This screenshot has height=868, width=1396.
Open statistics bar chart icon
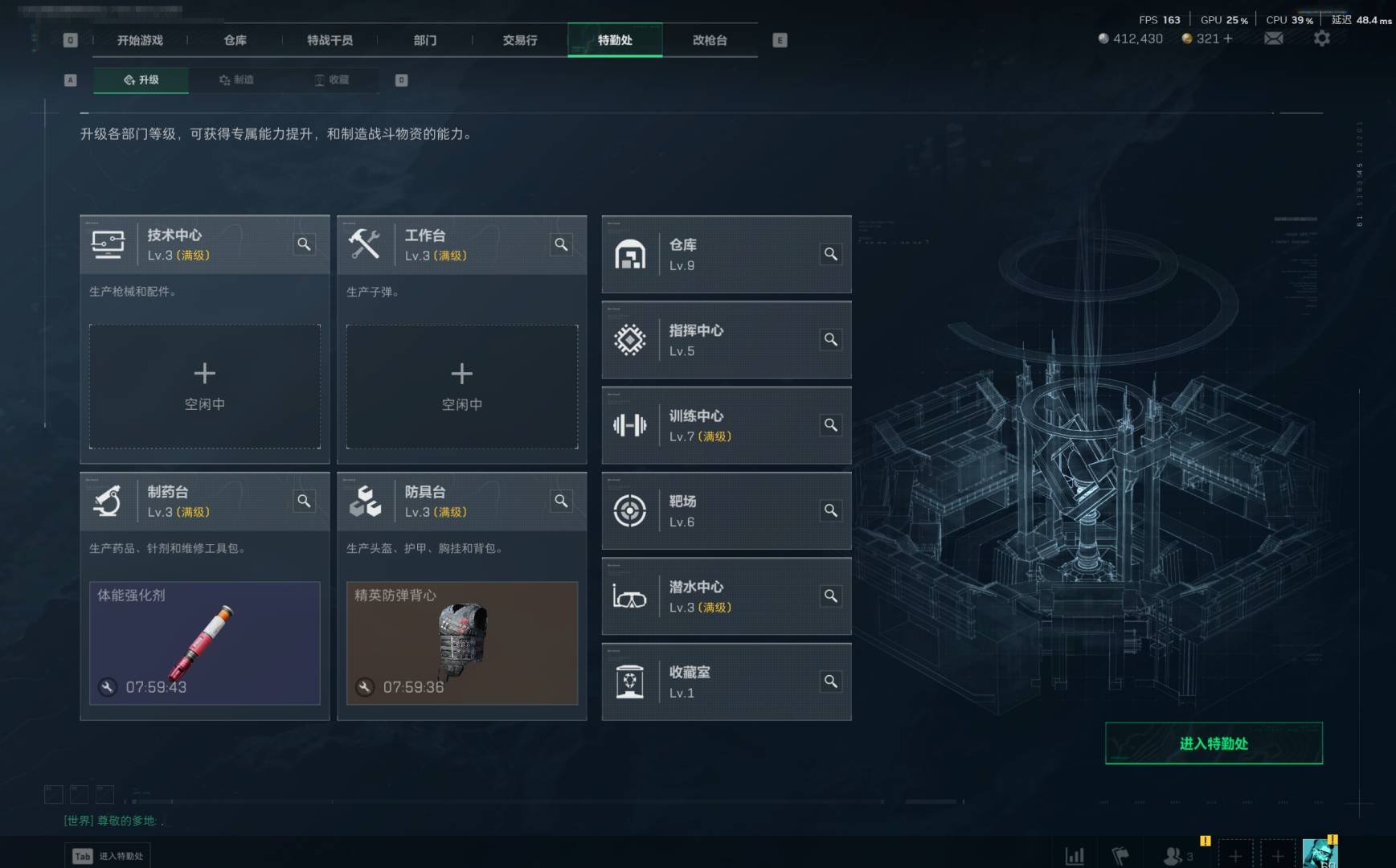click(1075, 856)
